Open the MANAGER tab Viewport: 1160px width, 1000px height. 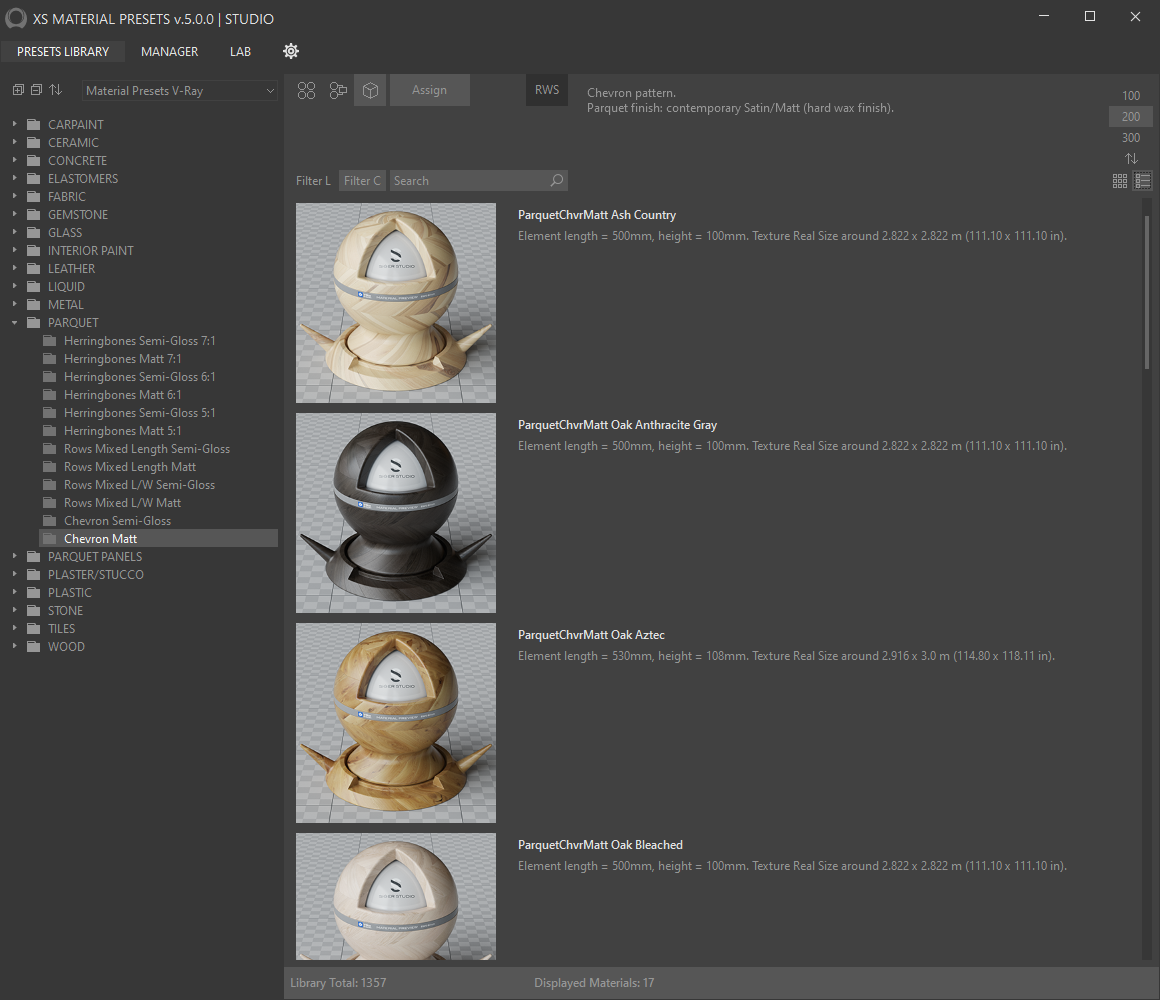click(x=169, y=51)
